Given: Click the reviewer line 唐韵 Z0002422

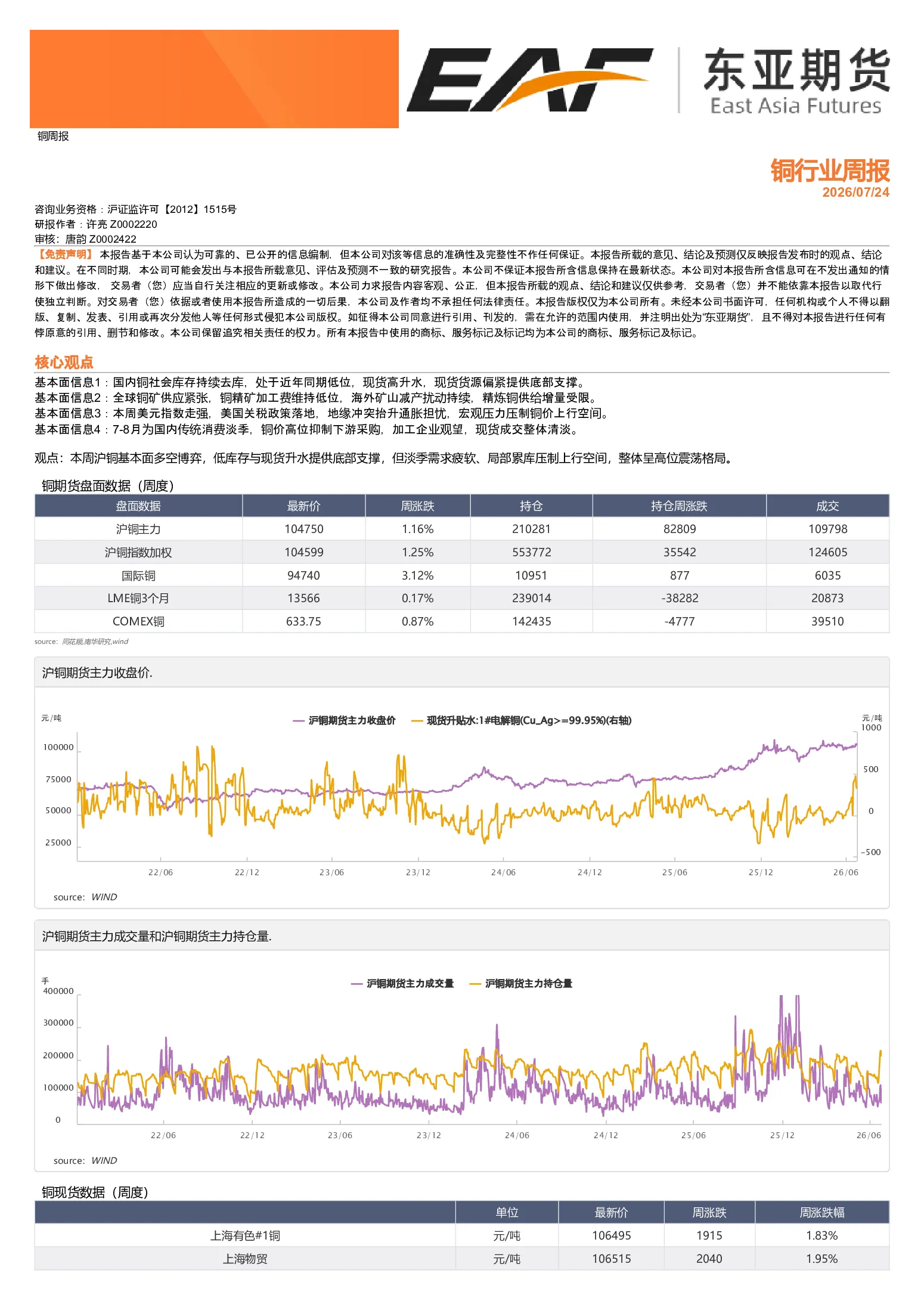Looking at the screenshot, I should (x=85, y=239).
